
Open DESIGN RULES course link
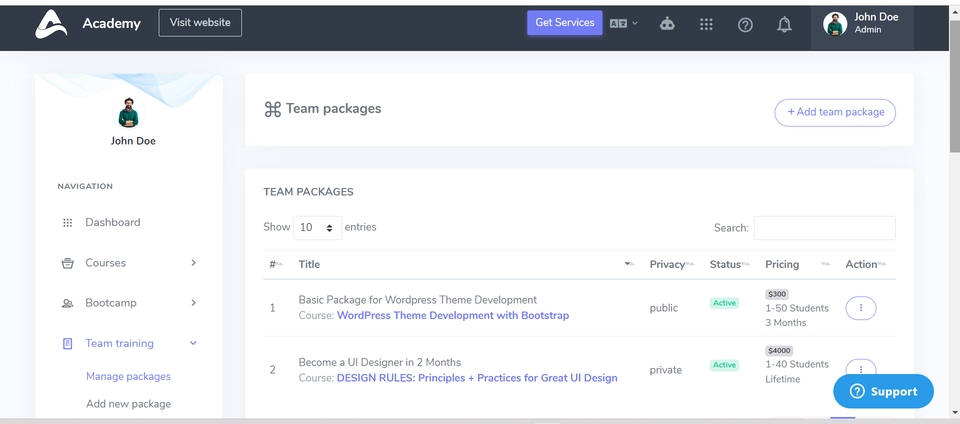point(477,378)
